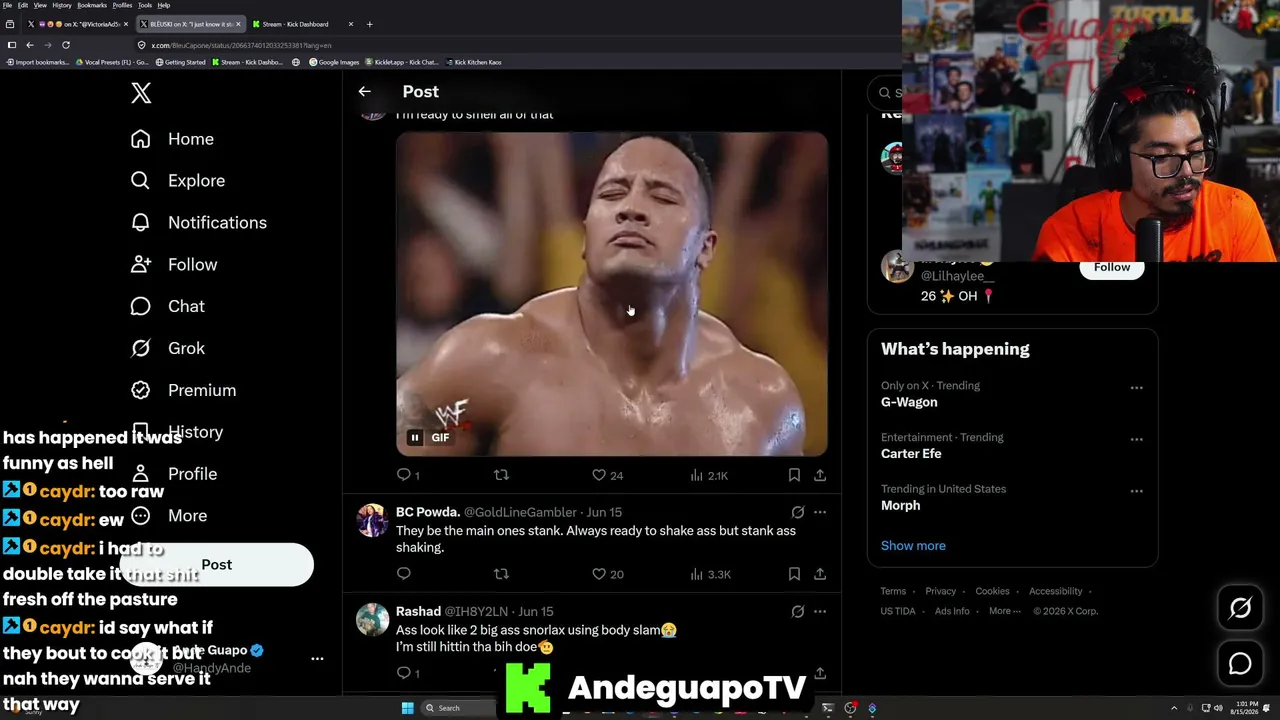Click the Windows taskbar Search box
Screen dimensions: 1280x720
[x=459, y=708]
